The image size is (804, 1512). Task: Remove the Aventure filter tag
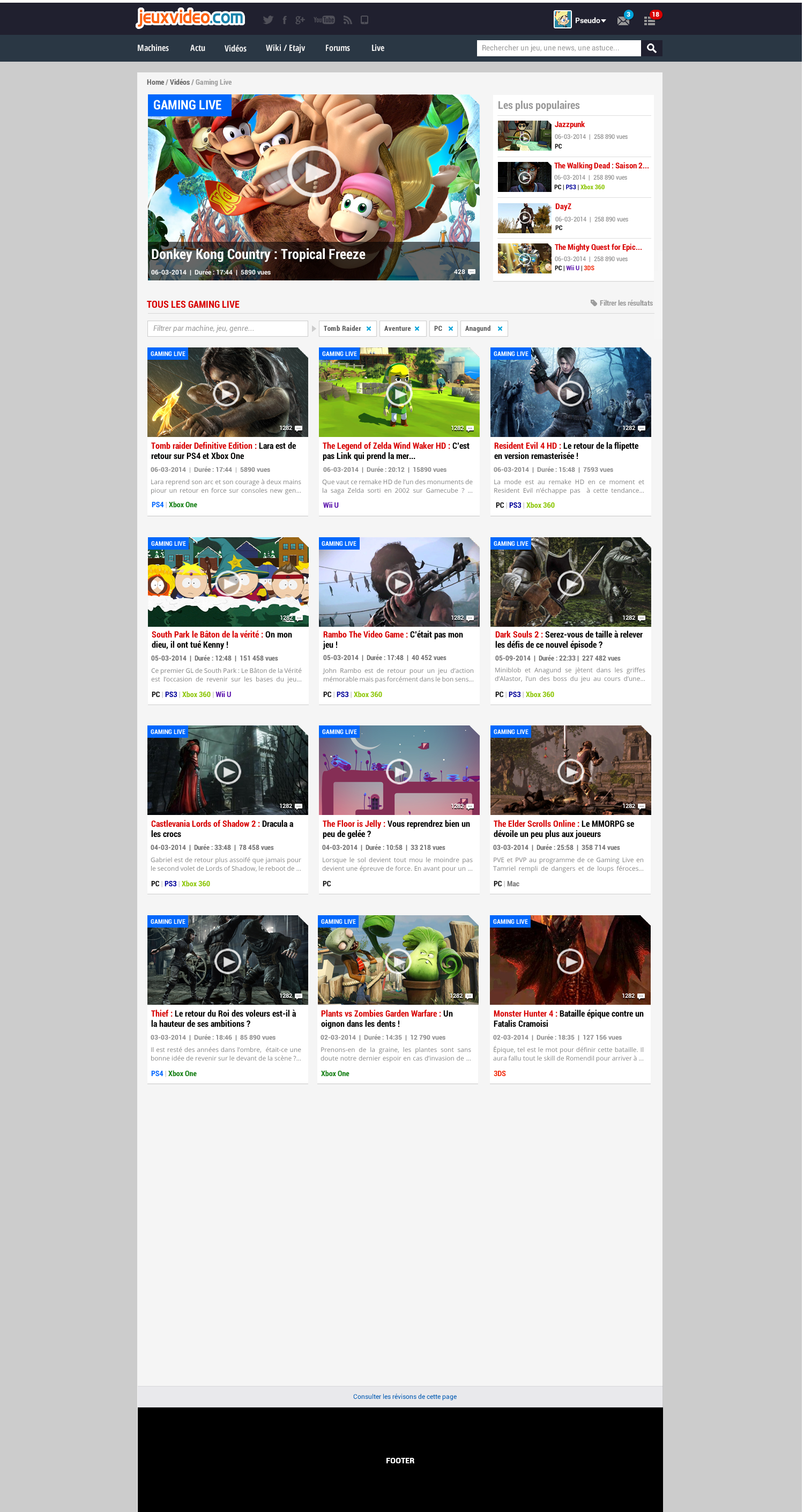click(416, 329)
